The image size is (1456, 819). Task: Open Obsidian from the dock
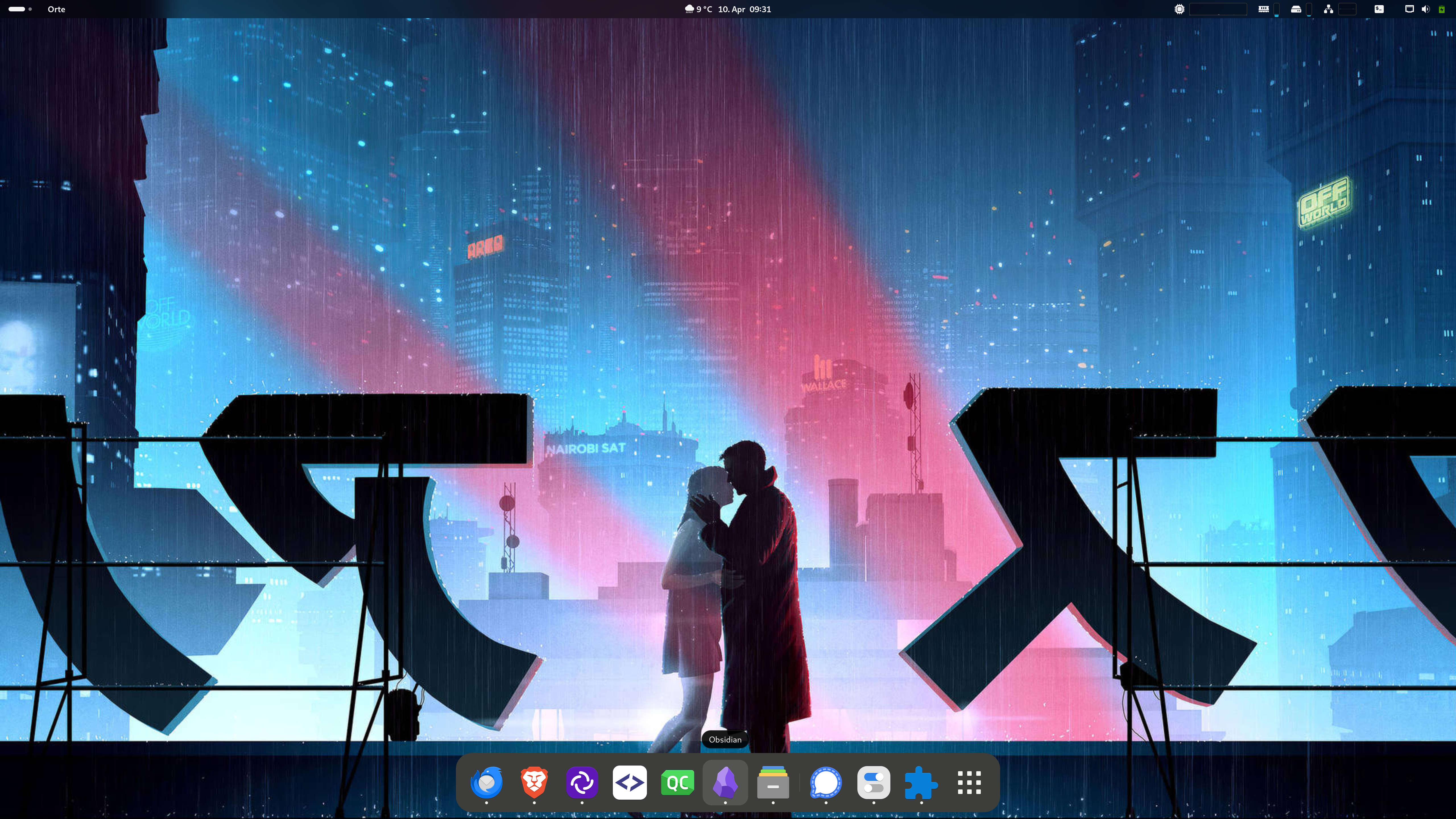[725, 783]
